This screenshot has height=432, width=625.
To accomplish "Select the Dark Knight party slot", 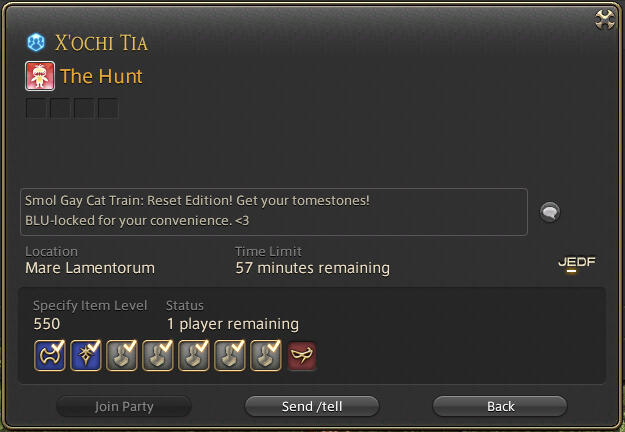I will [86, 355].
